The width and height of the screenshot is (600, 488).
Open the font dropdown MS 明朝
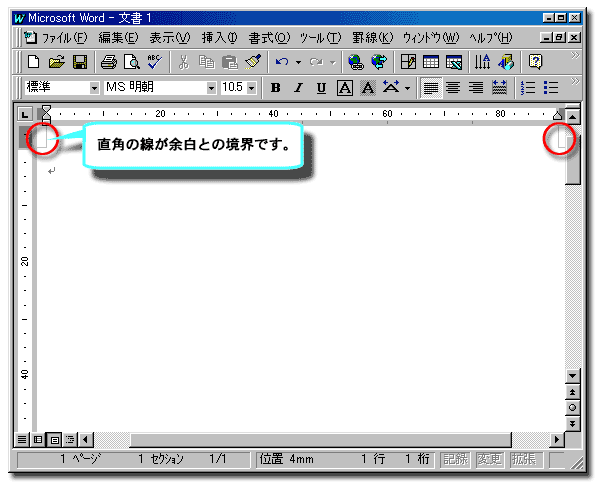coord(211,88)
